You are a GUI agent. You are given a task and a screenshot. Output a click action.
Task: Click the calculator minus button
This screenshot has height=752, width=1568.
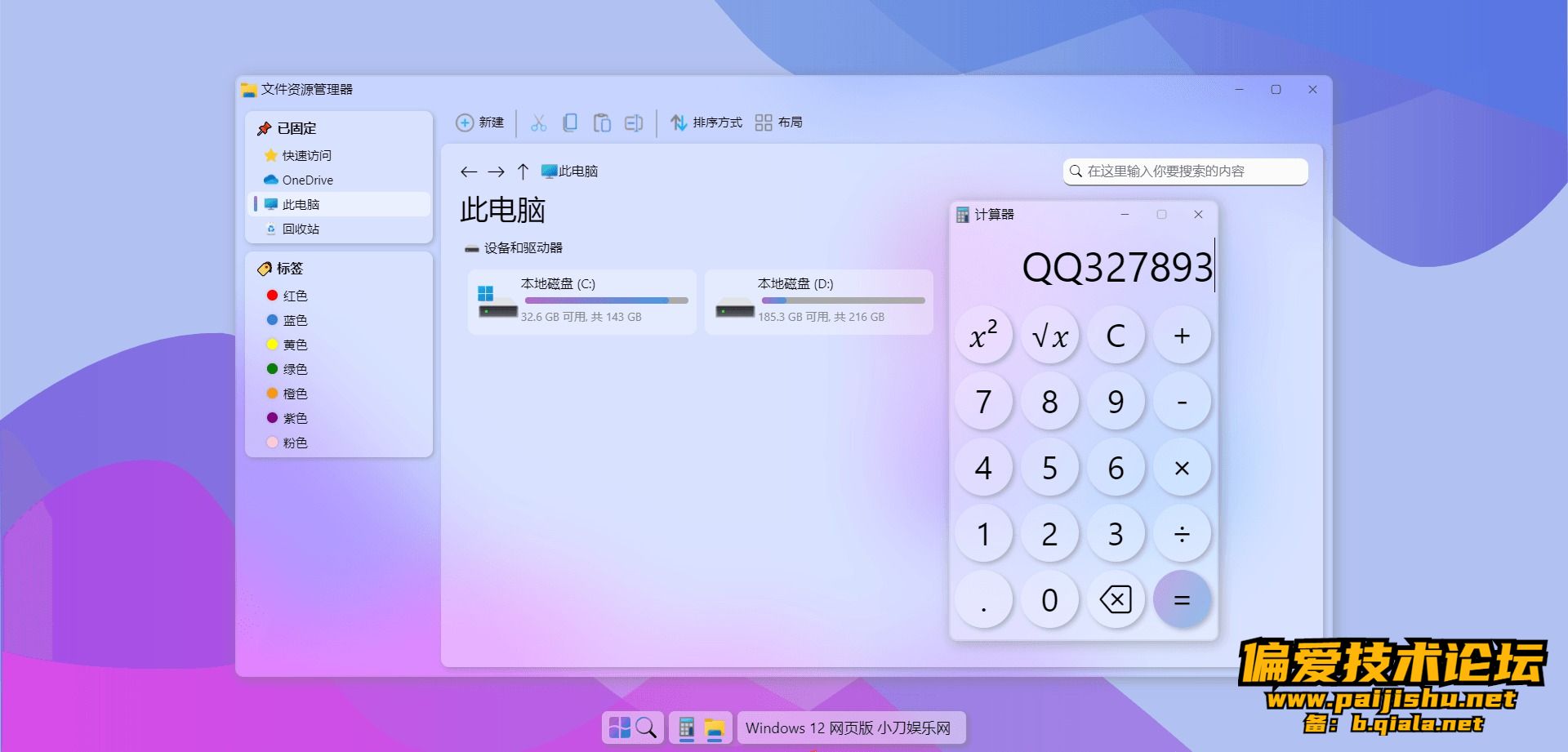(x=1182, y=402)
